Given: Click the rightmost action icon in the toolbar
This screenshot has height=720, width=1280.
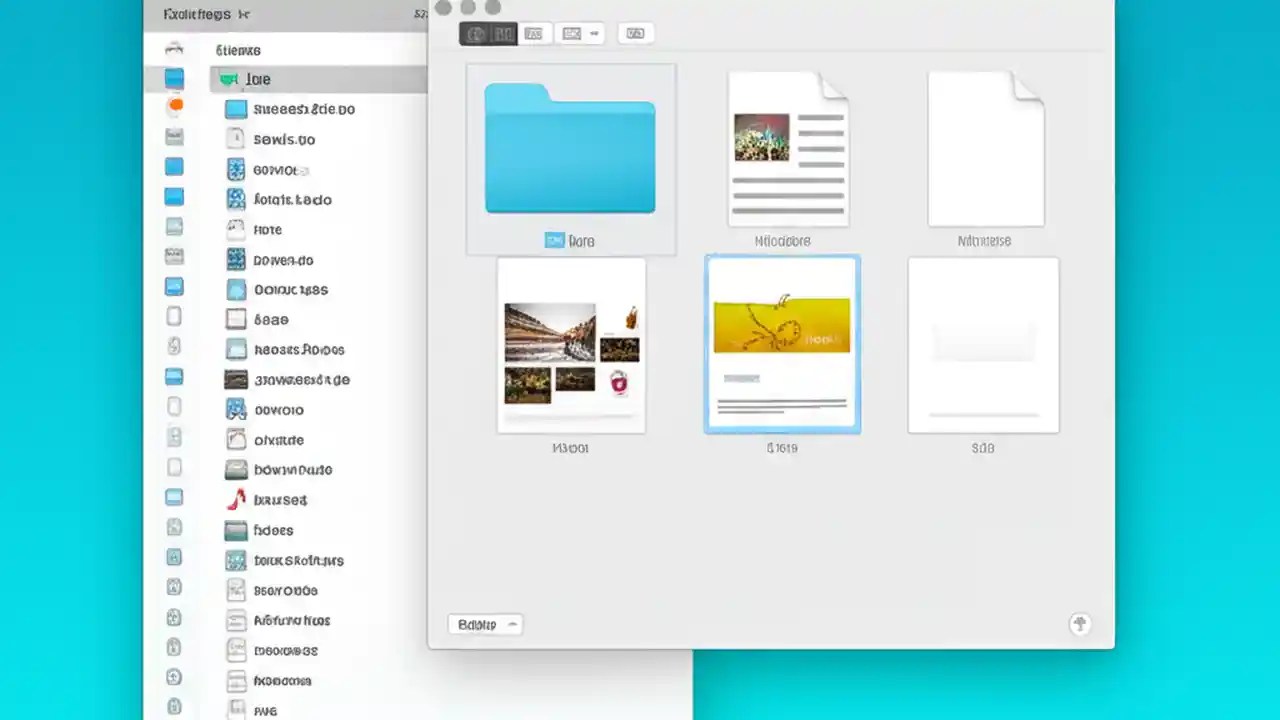Looking at the screenshot, I should click(x=635, y=33).
